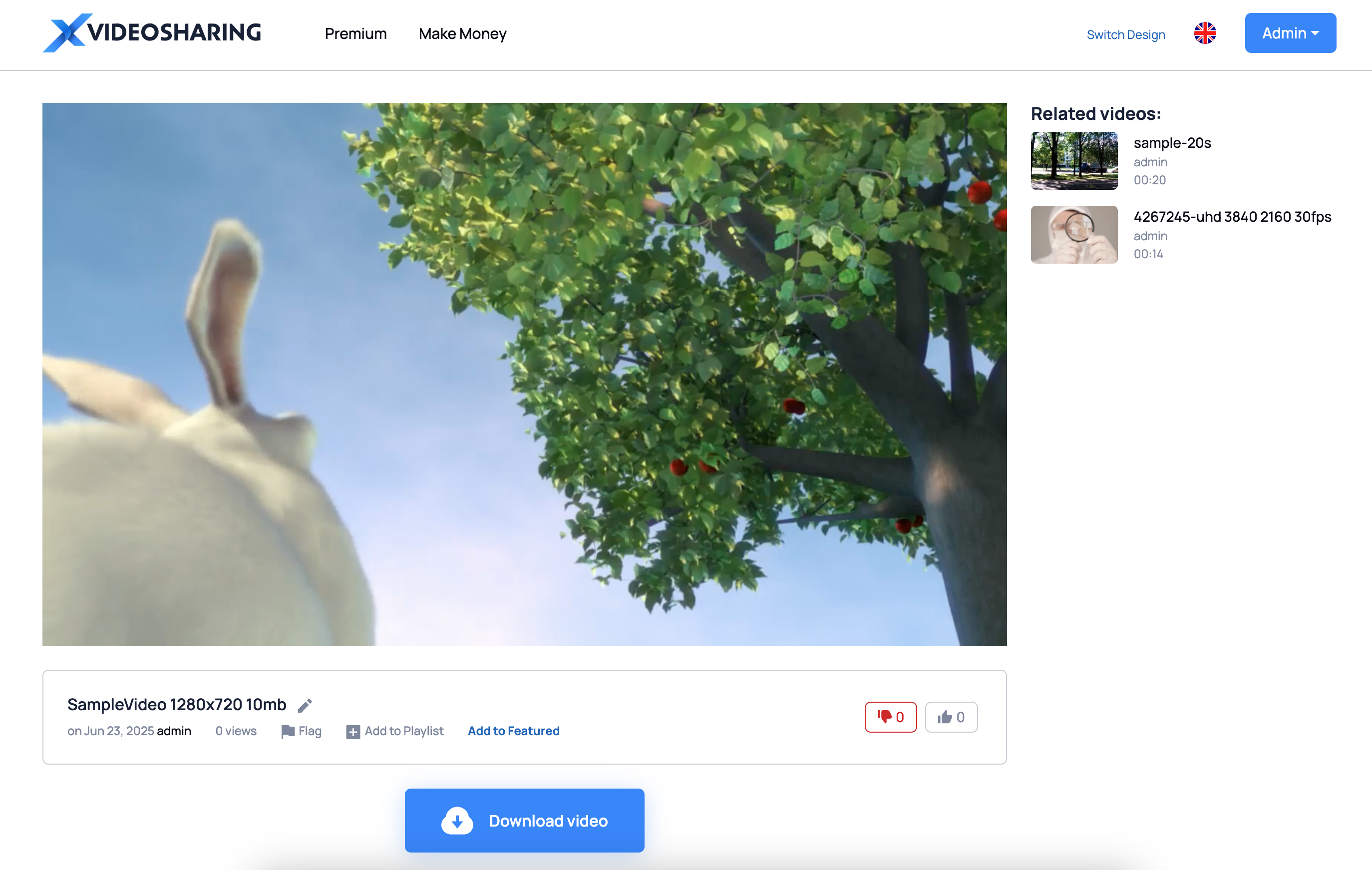The image size is (1372, 870).
Task: Click the 0 views text
Action: click(x=236, y=731)
